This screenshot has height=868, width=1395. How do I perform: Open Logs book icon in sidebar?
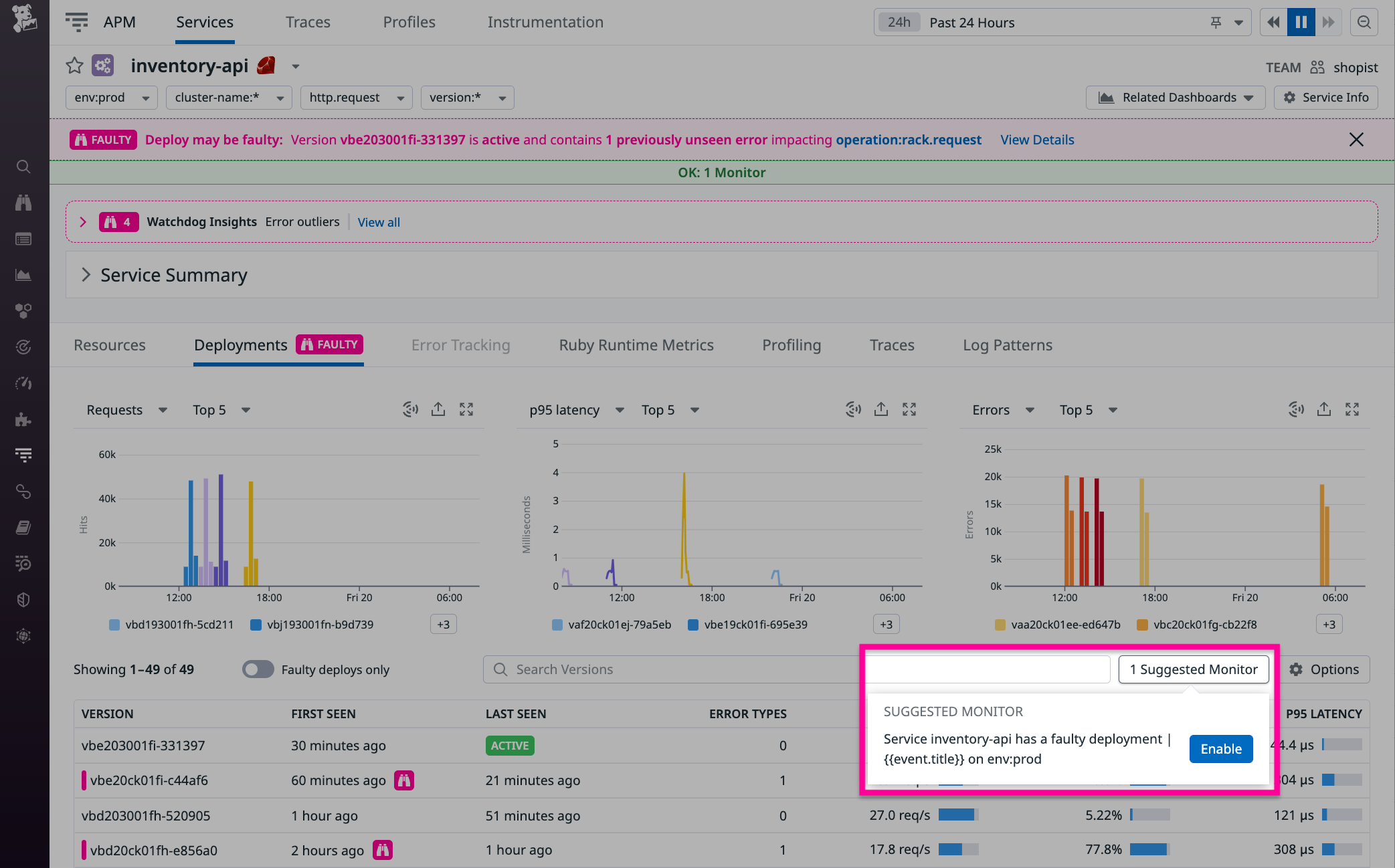click(x=23, y=528)
